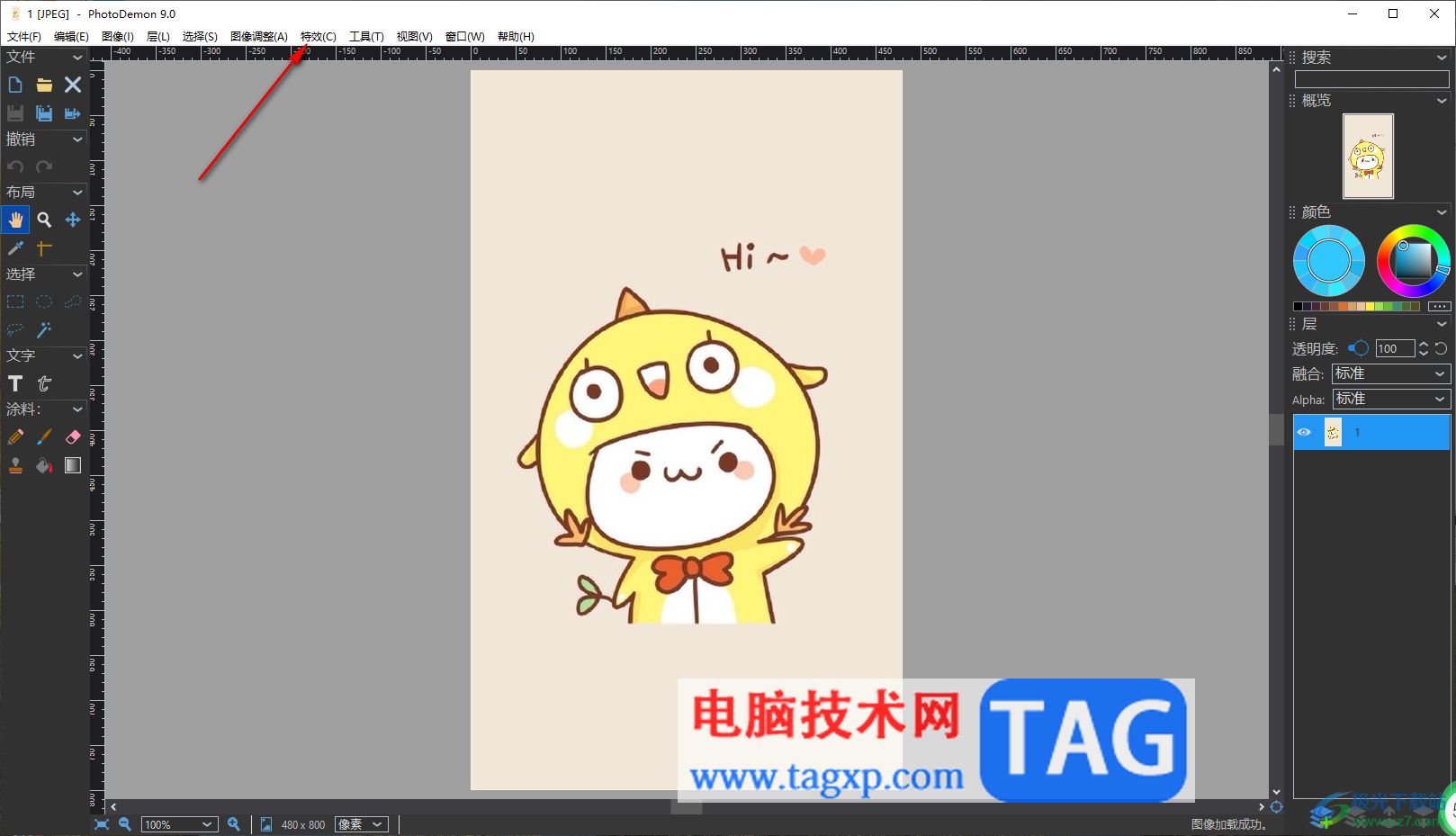Viewport: 1456px width, 836px height.
Task: Select the Paintbrush tool
Action: coord(44,436)
